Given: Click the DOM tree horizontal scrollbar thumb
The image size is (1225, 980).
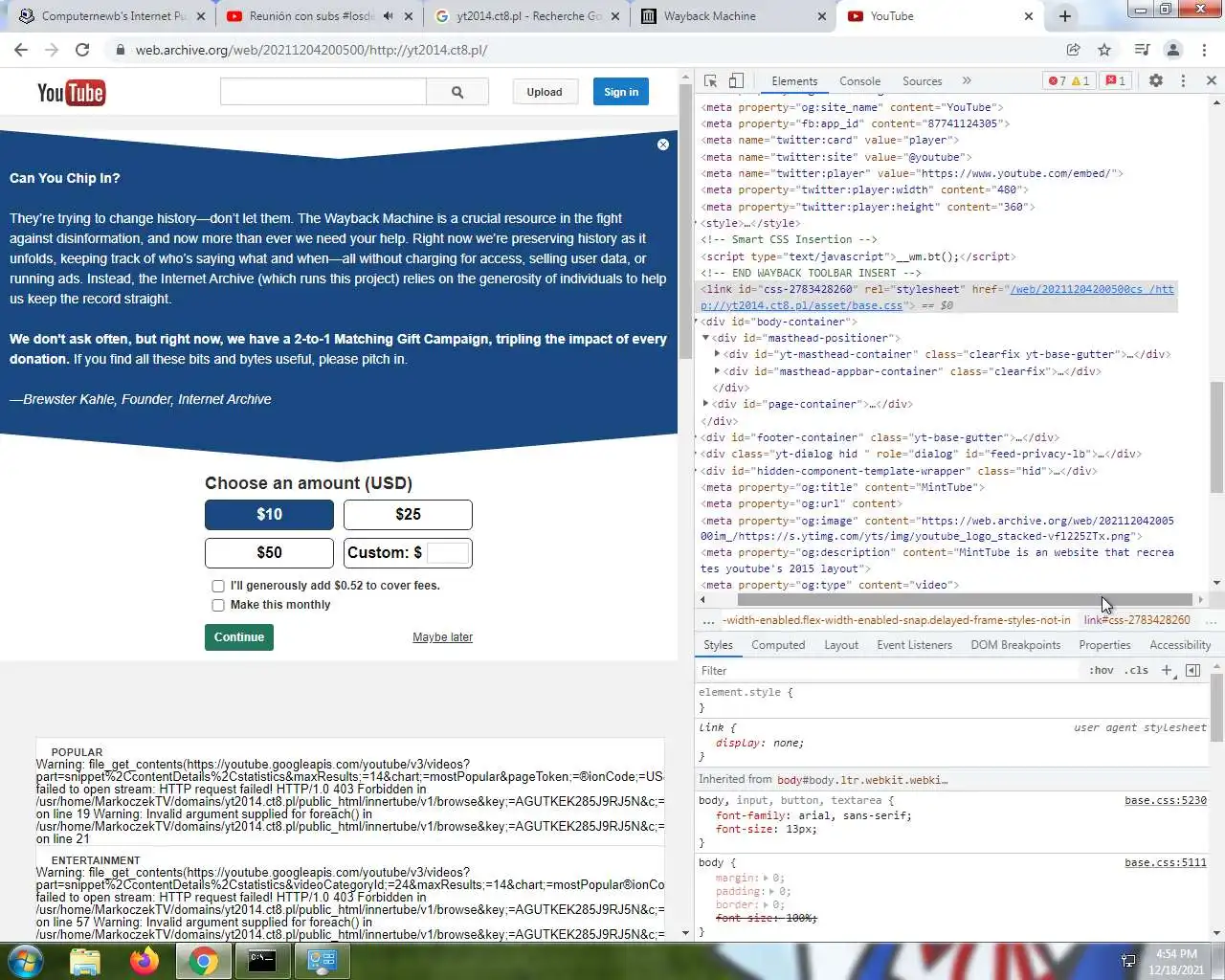Looking at the screenshot, I should coord(964,600).
